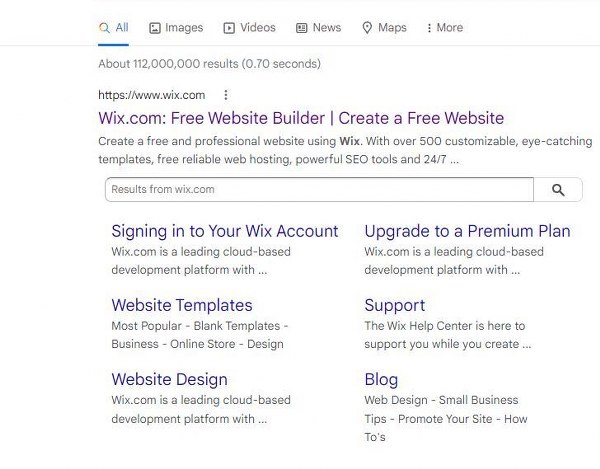Switch to the Images results tab
The image size is (600, 469).
176,28
